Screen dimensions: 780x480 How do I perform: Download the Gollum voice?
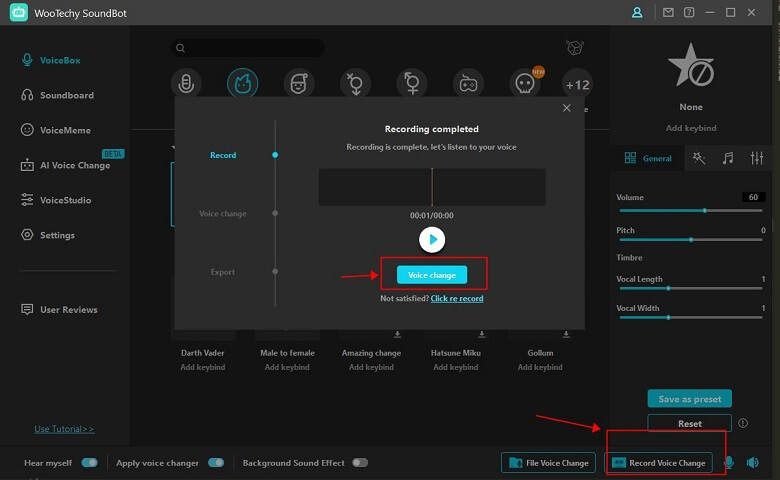(566, 334)
